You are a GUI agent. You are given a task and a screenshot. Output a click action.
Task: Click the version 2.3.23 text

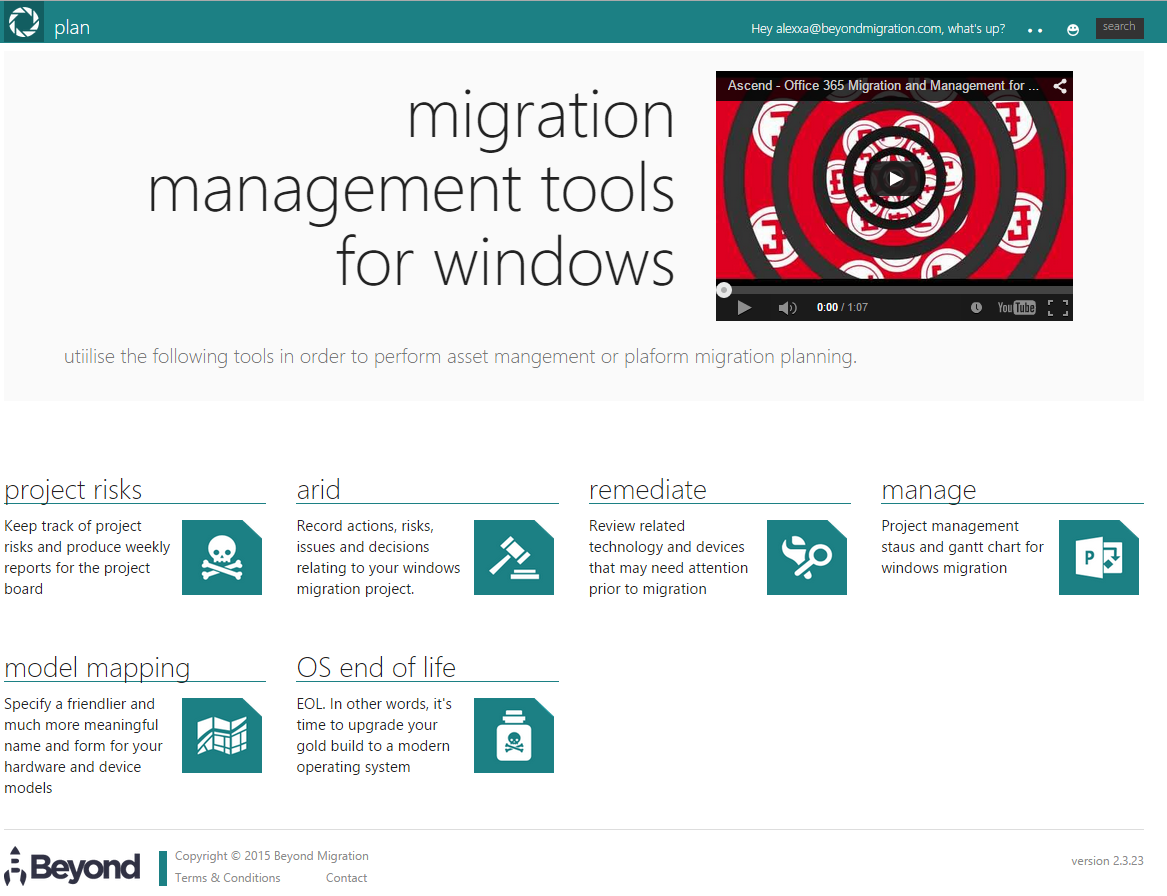(1107, 861)
